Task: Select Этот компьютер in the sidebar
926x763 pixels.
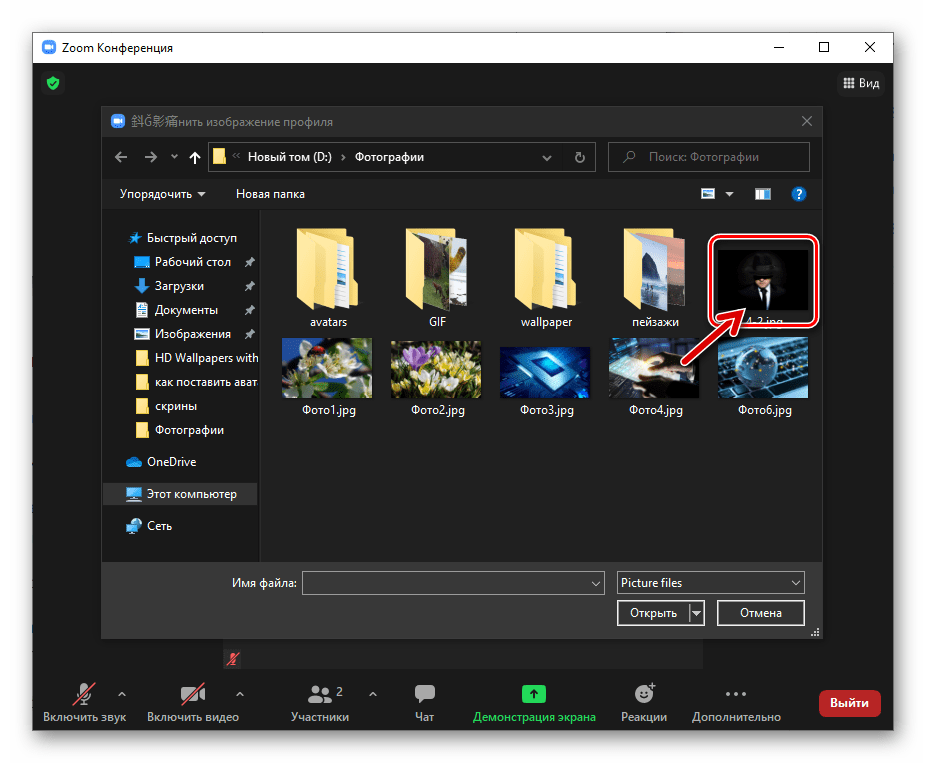Action: pyautogui.click(x=190, y=494)
